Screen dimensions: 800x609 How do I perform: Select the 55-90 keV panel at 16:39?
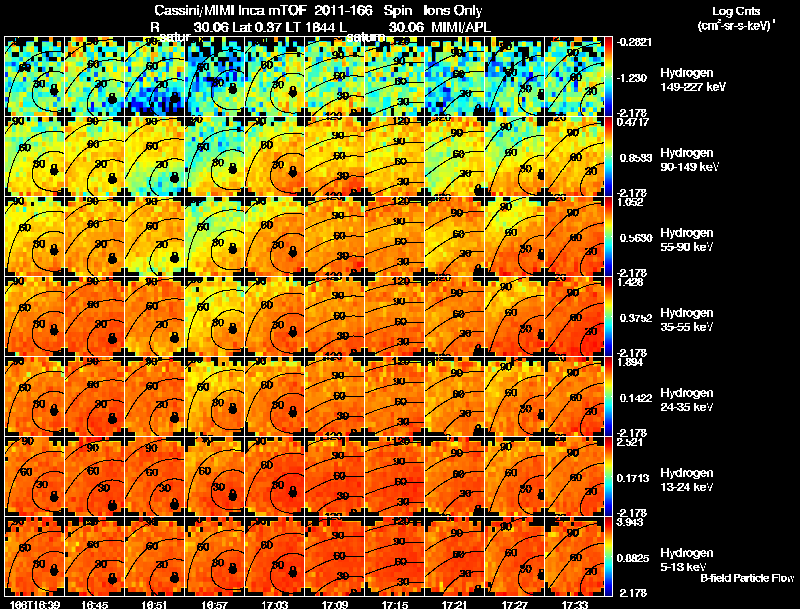(x=35, y=237)
